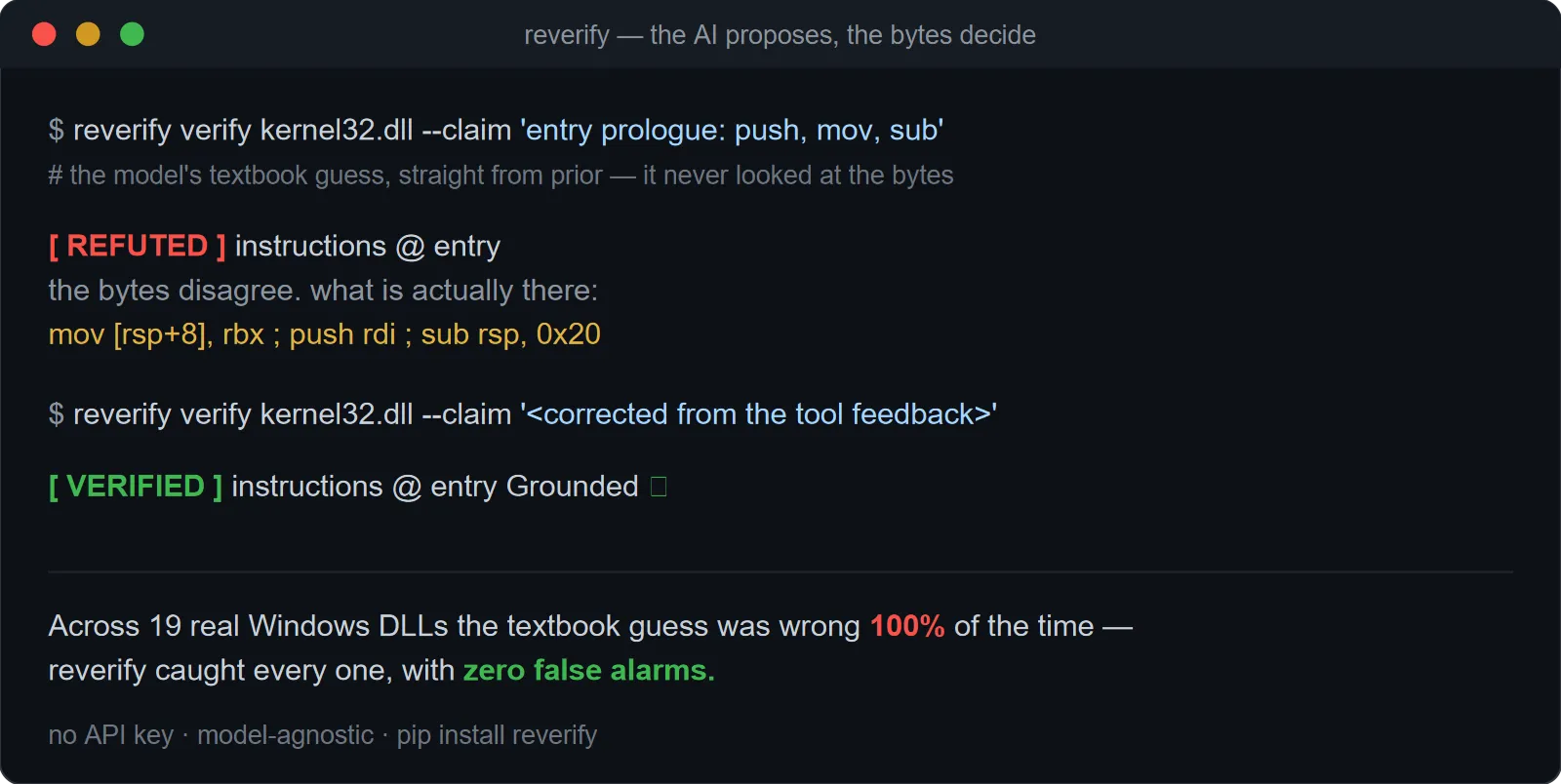Click the gray comment about textbook guess
This screenshot has width=1561, height=784.
coord(501,176)
